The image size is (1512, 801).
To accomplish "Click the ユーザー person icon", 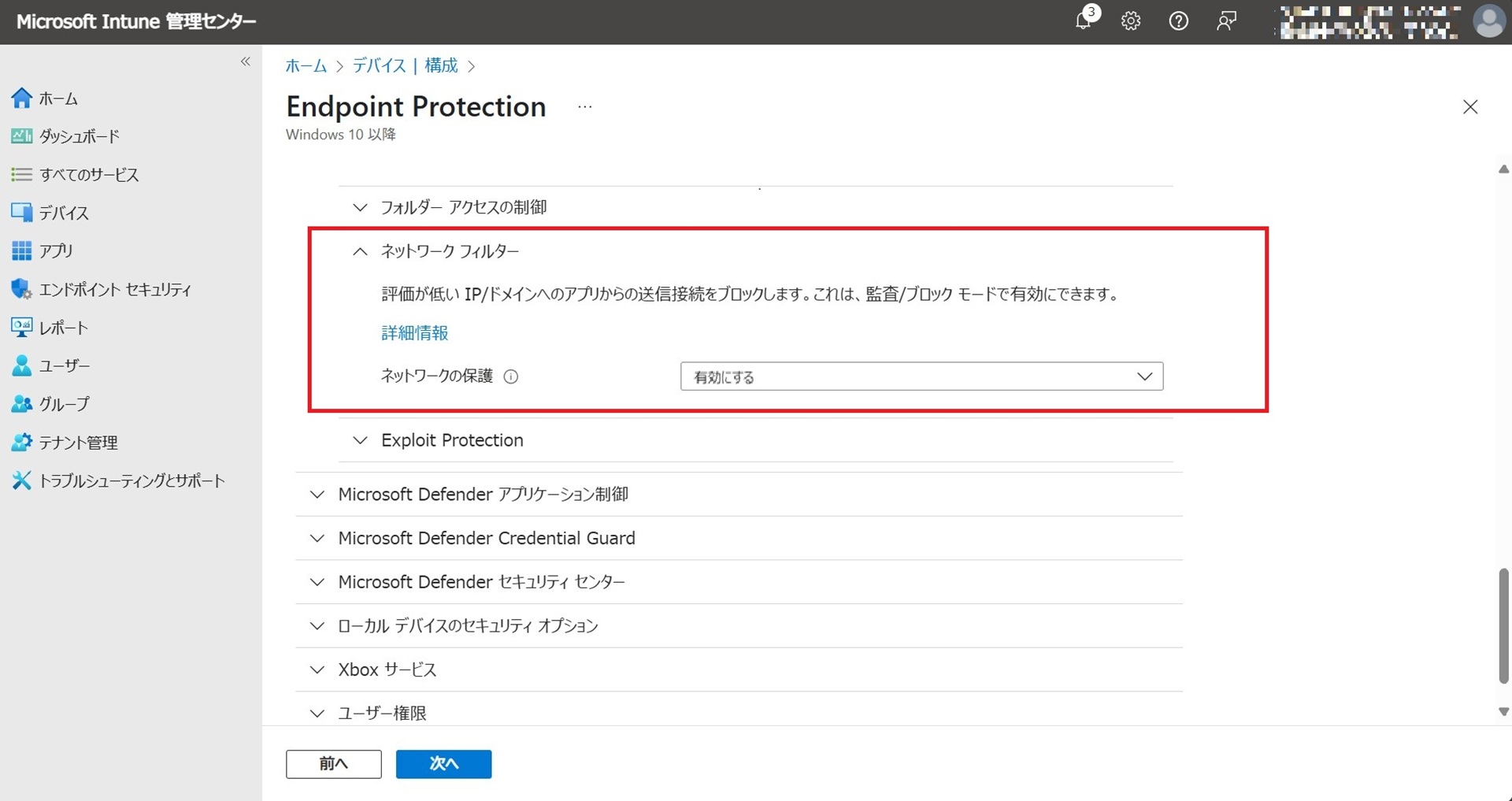I will (22, 365).
